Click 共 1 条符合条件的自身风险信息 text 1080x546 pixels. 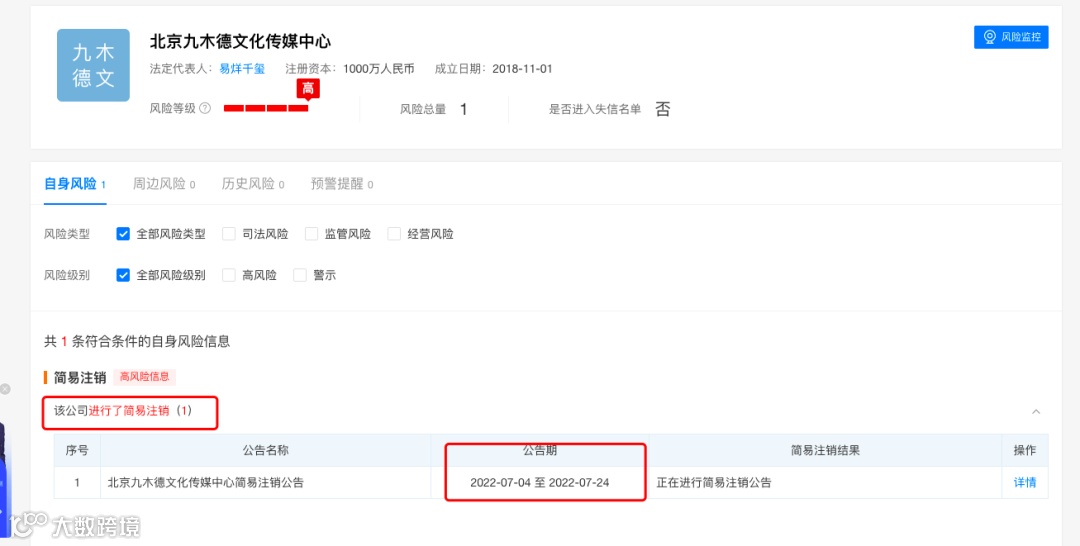click(x=137, y=342)
